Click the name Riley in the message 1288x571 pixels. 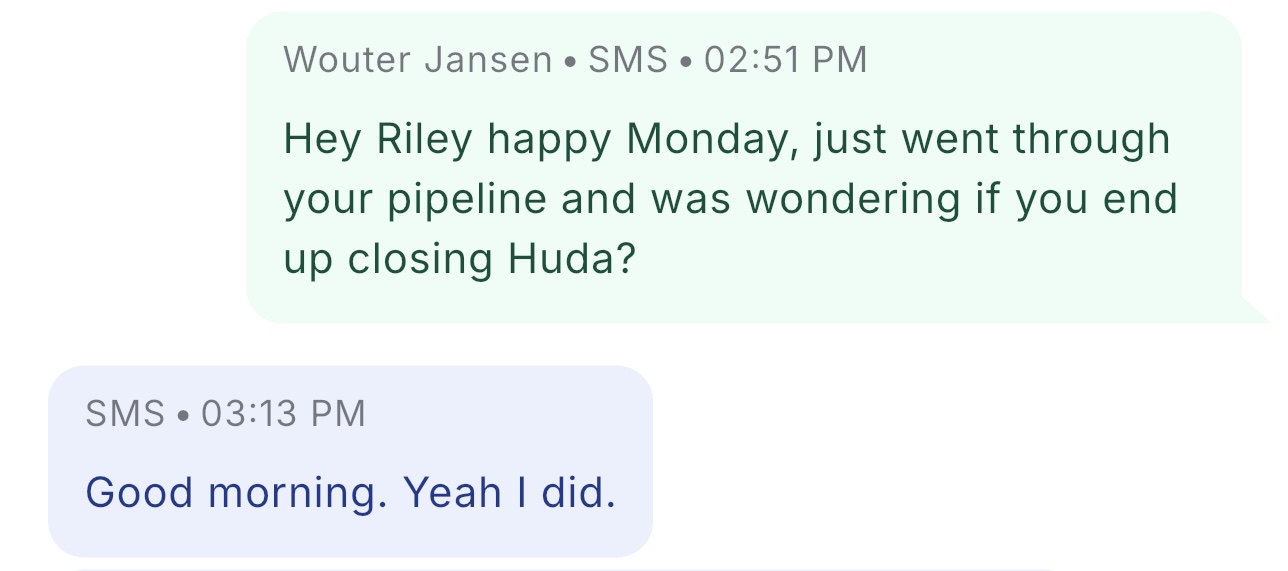pyautogui.click(x=423, y=139)
